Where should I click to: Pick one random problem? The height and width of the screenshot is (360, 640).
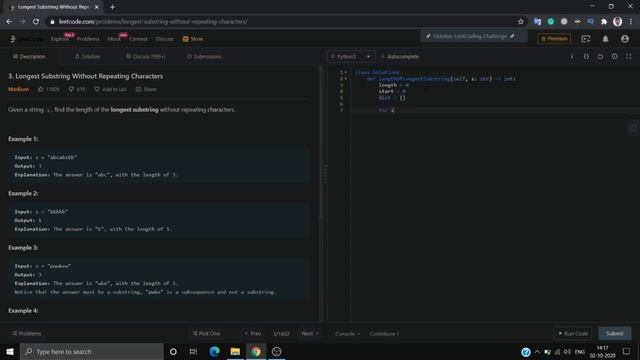(x=206, y=333)
